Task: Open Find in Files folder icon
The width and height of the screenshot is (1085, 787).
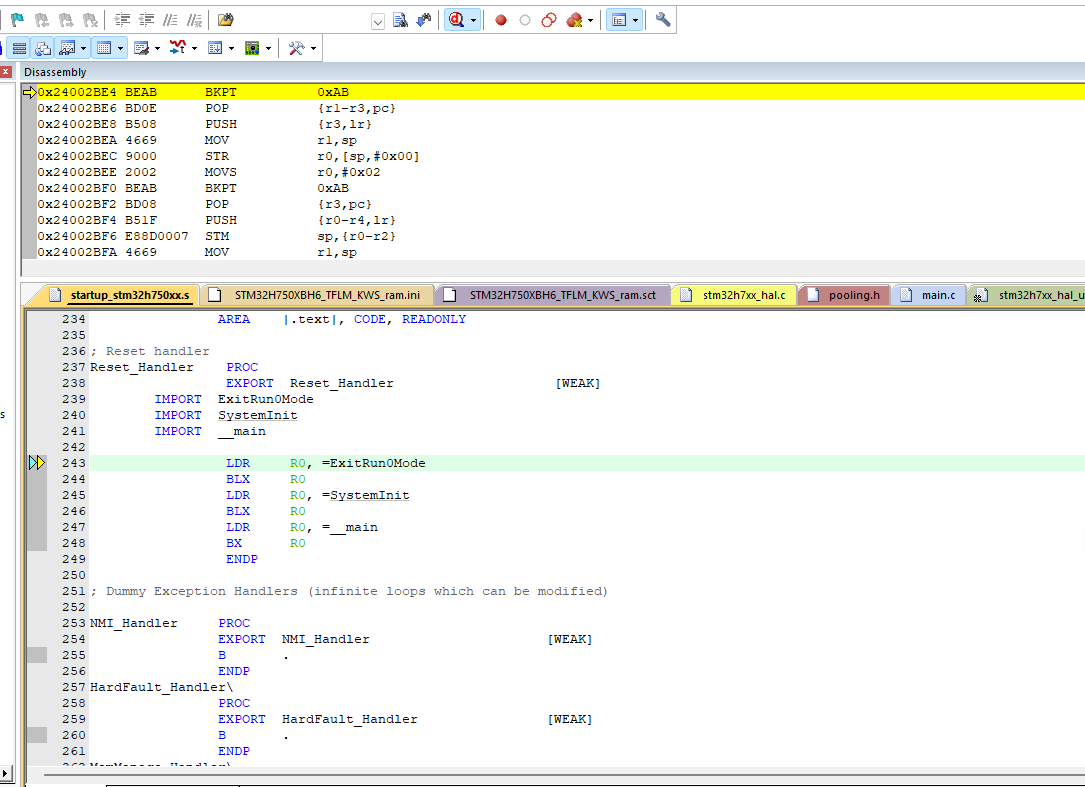Action: point(226,20)
